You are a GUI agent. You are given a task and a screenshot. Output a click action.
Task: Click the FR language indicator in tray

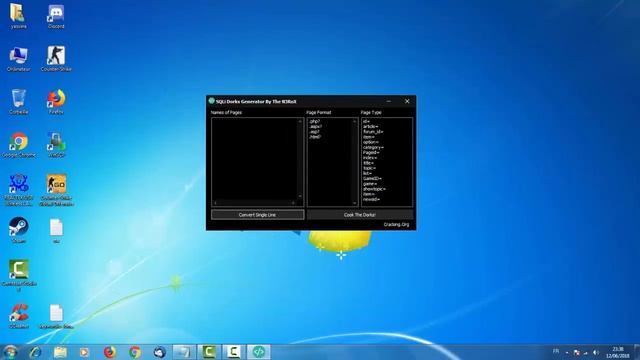556,351
